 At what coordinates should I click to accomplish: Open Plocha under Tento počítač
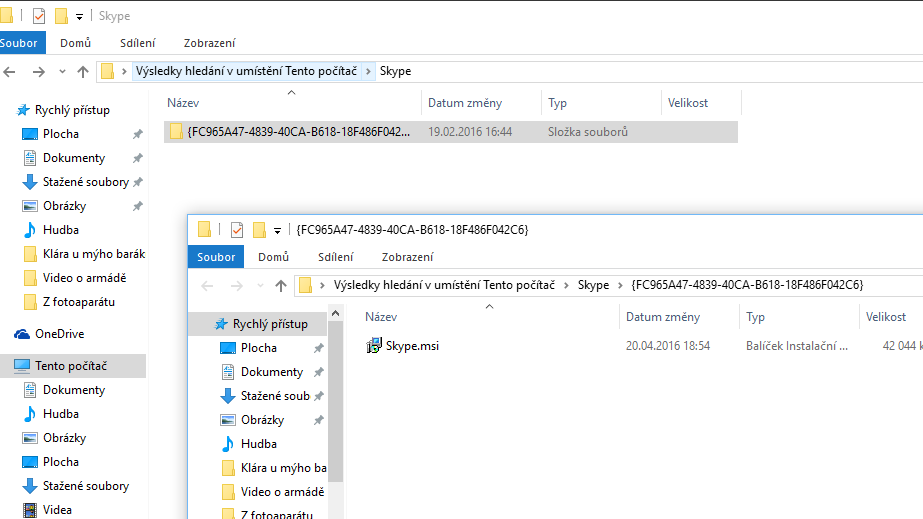61,462
